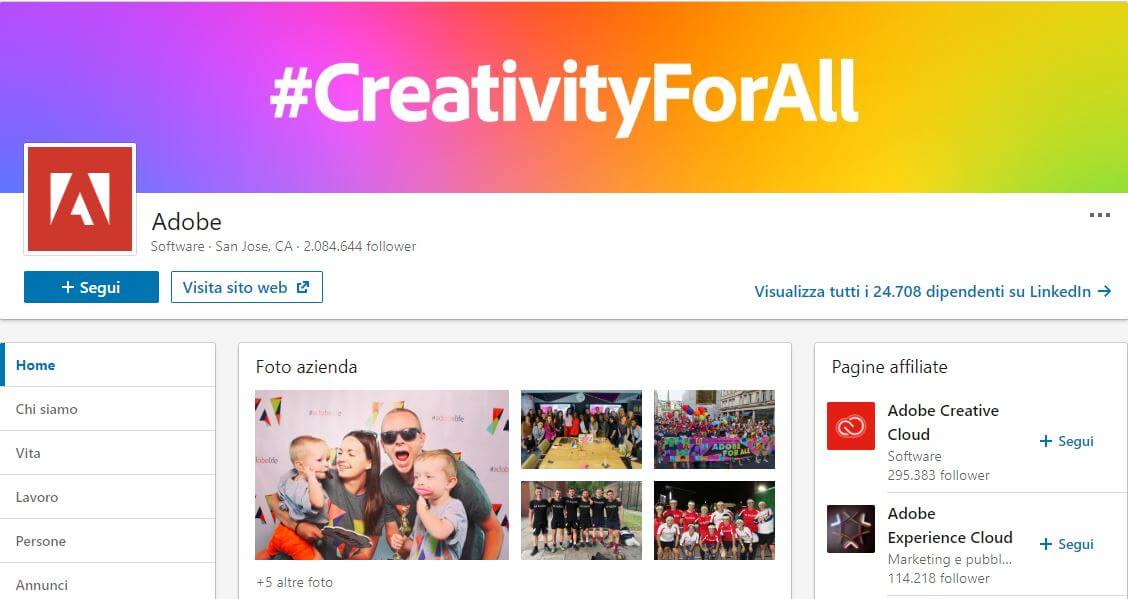Open the team in black shirts photo
1128x599 pixels.
coord(581,520)
